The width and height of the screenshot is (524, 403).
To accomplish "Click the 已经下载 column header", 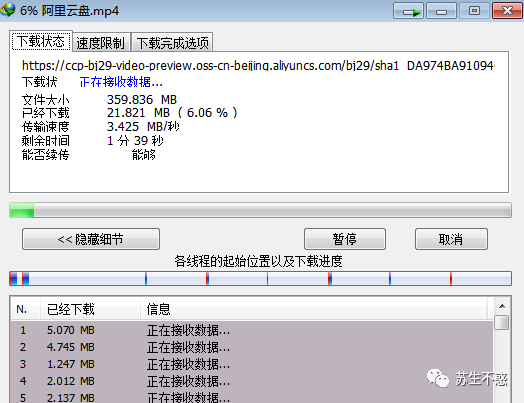I will click(x=90, y=309).
